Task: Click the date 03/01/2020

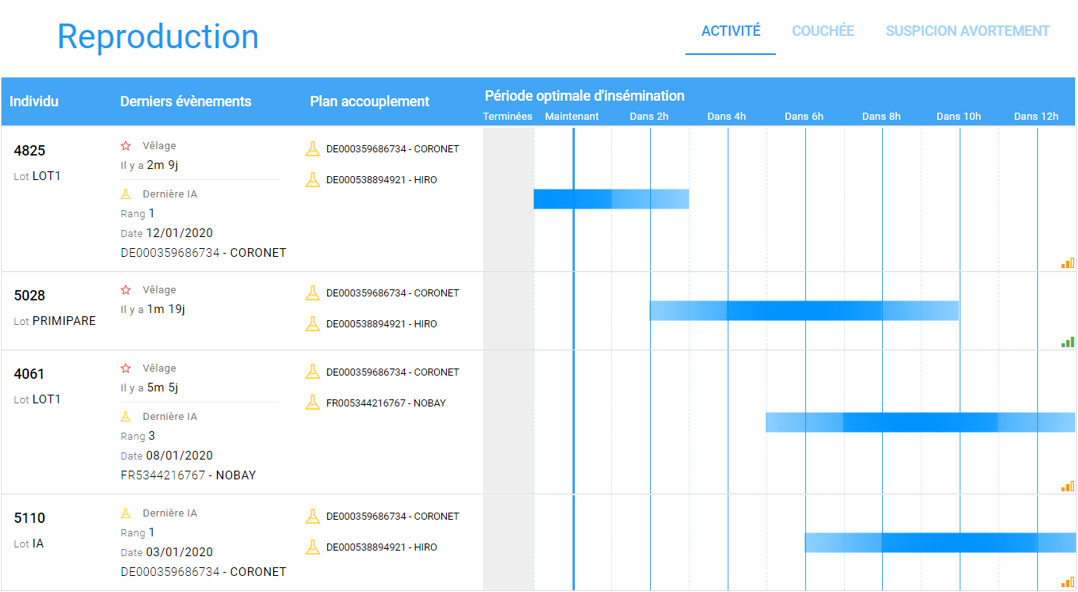Action: 179,552
